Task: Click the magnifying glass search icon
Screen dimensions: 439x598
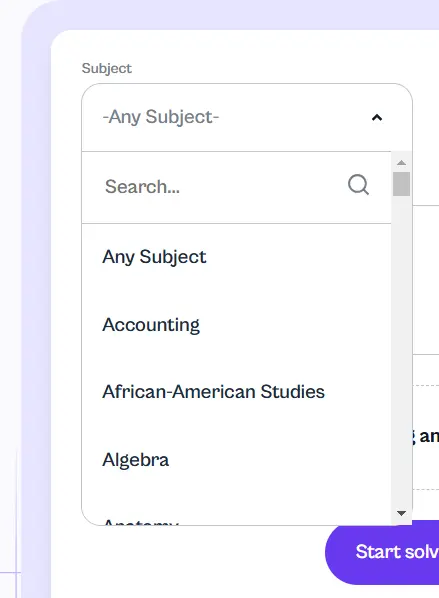Action: click(x=358, y=185)
